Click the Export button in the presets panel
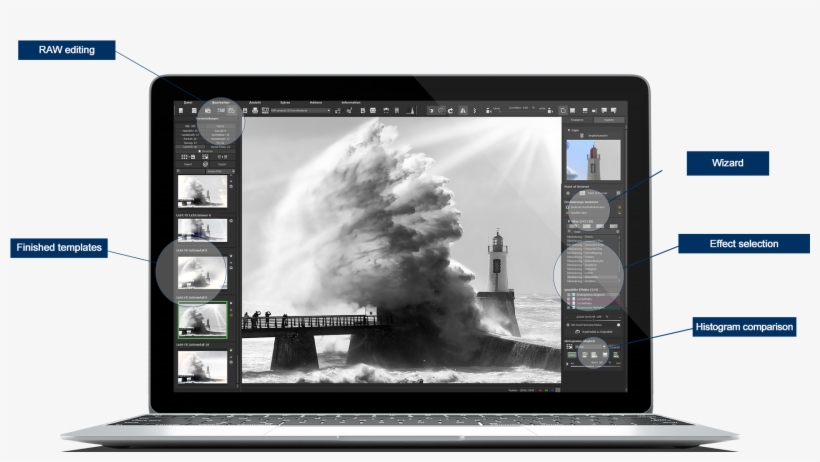820x462 pixels. (x=222, y=164)
